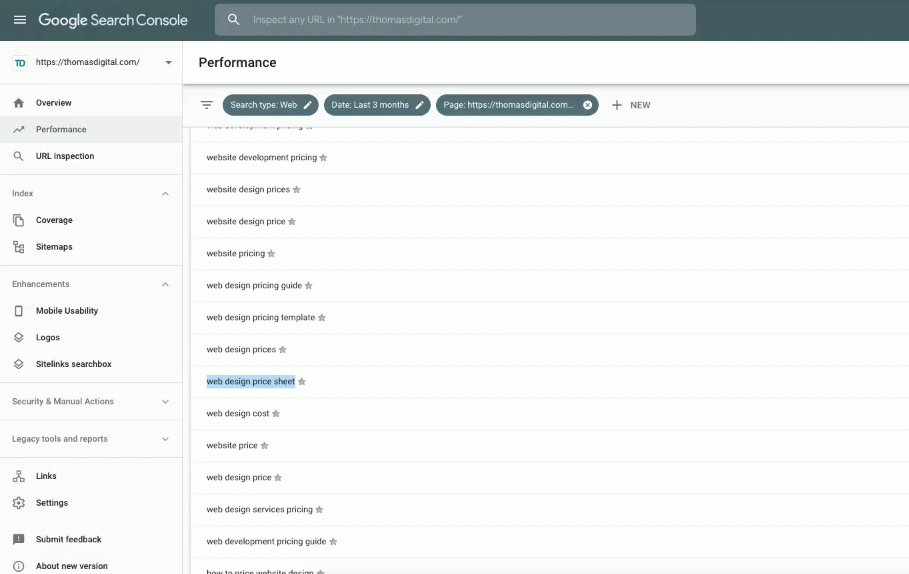Open Submit feedback link
This screenshot has width=909, height=574.
[x=68, y=540]
